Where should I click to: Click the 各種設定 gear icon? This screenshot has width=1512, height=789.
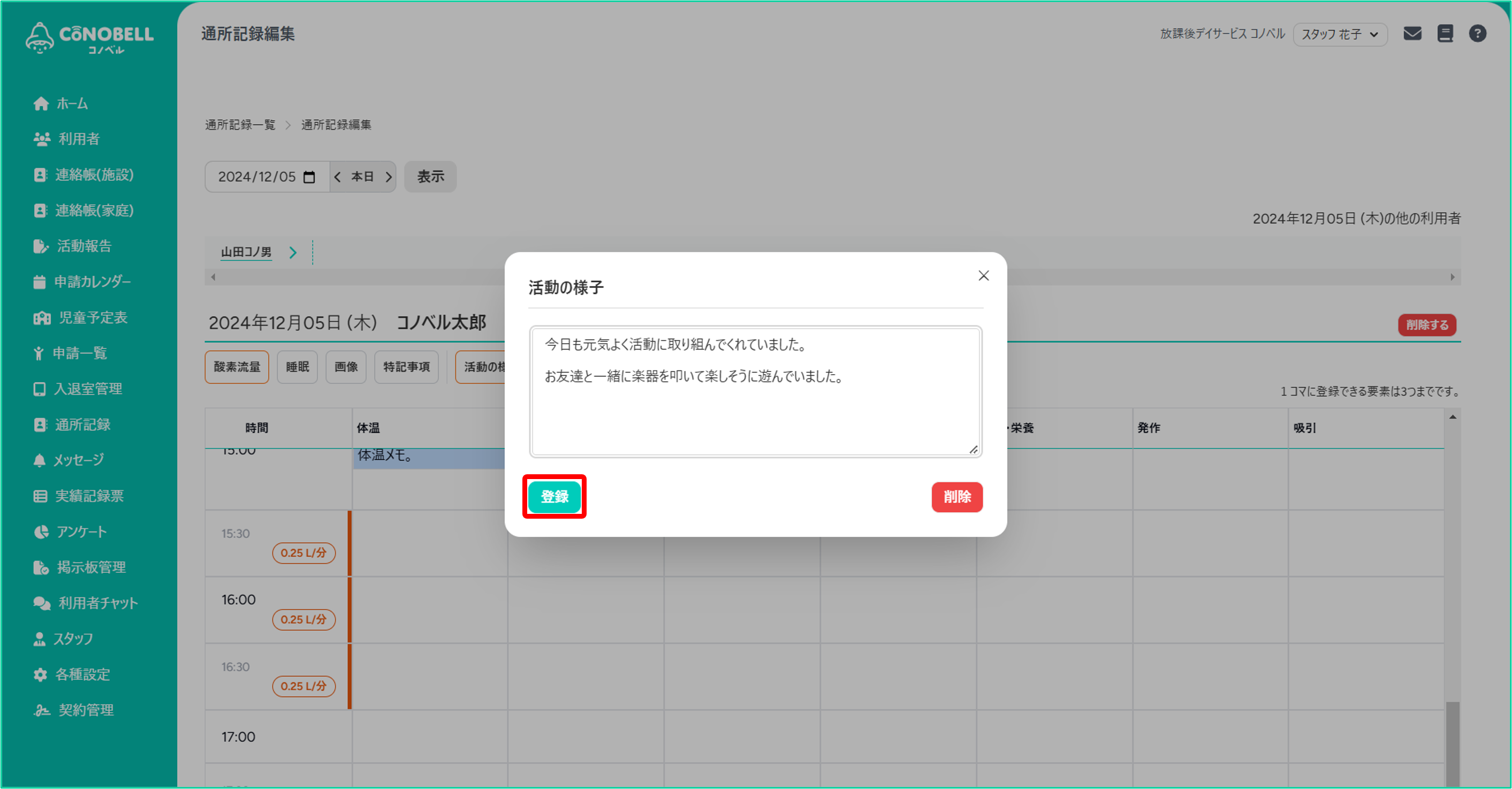pyautogui.click(x=40, y=675)
